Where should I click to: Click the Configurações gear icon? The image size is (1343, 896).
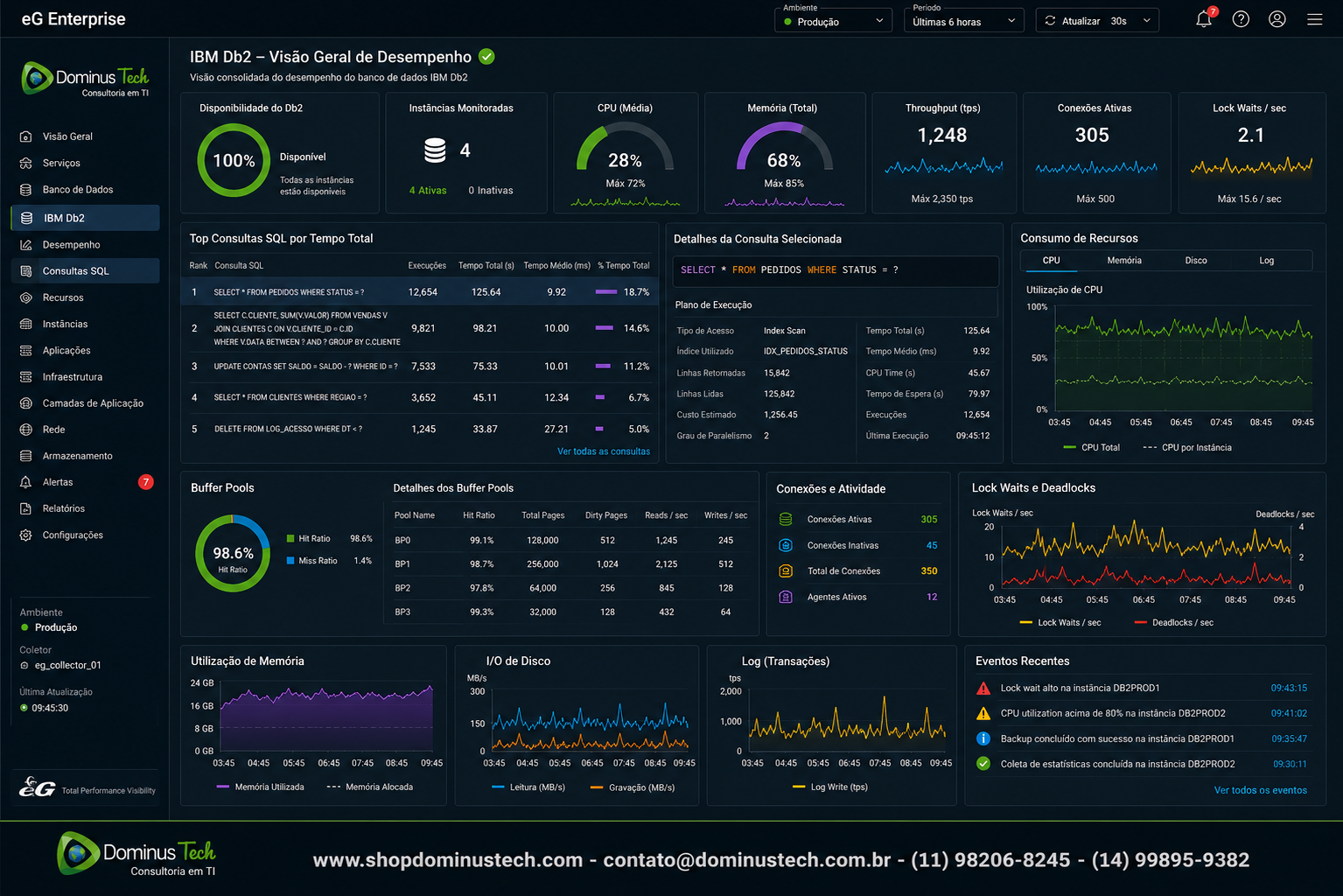26,535
